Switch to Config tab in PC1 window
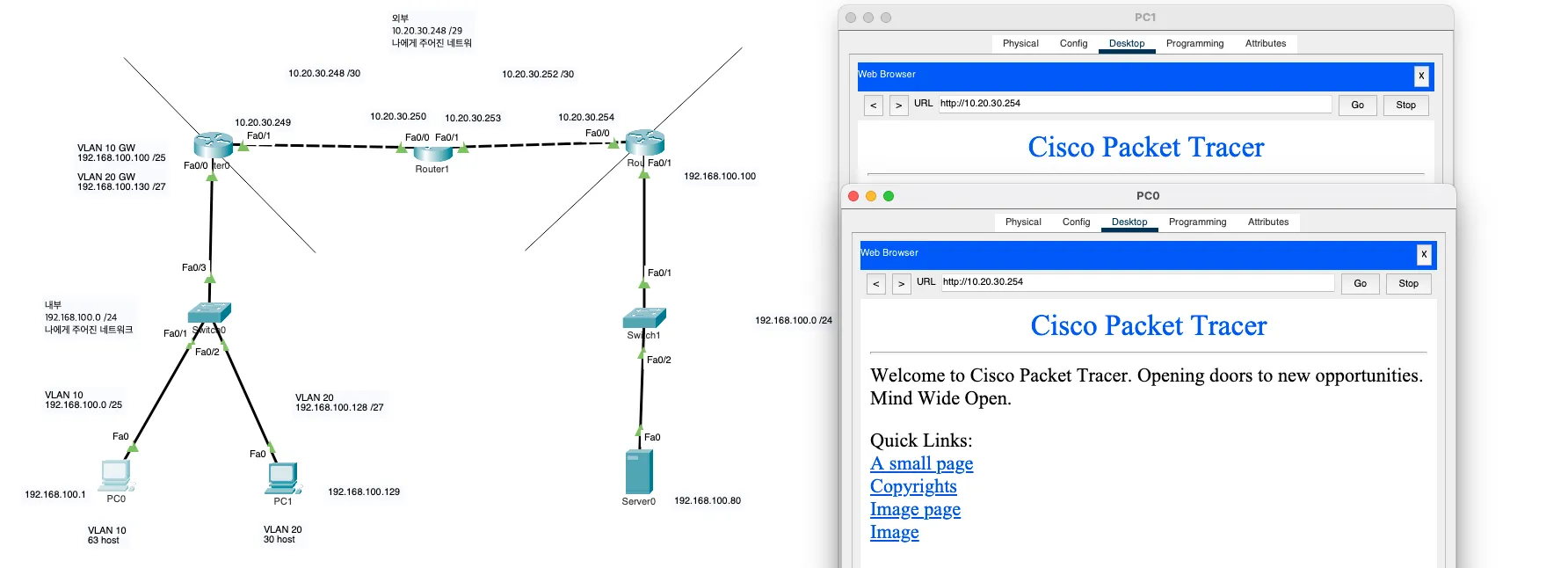 [1073, 44]
